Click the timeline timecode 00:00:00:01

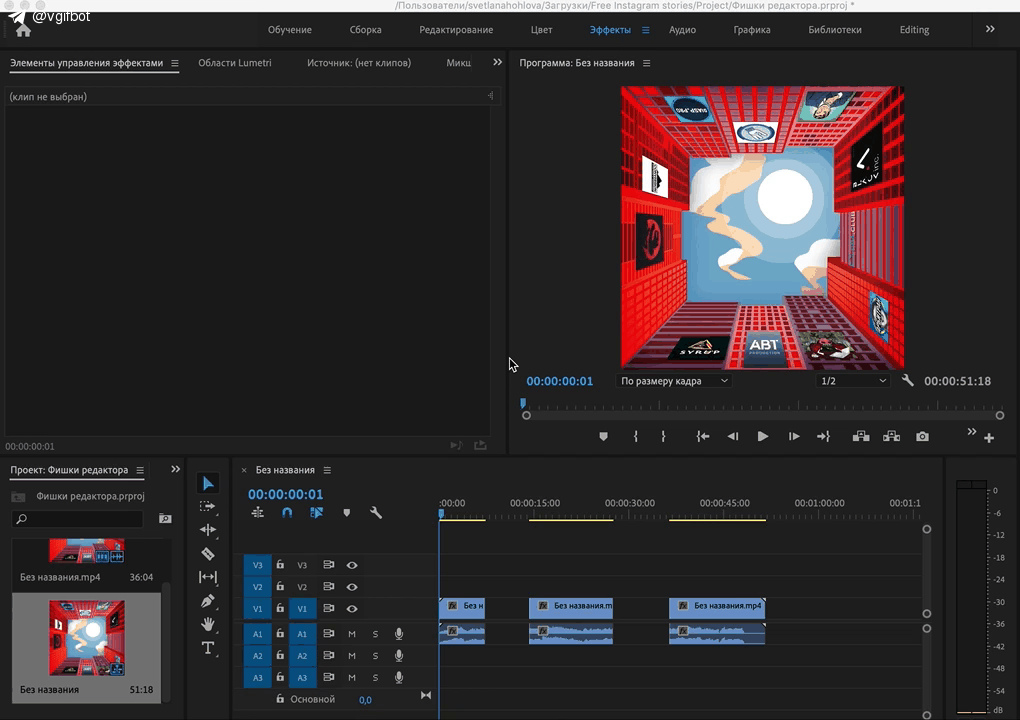click(286, 494)
